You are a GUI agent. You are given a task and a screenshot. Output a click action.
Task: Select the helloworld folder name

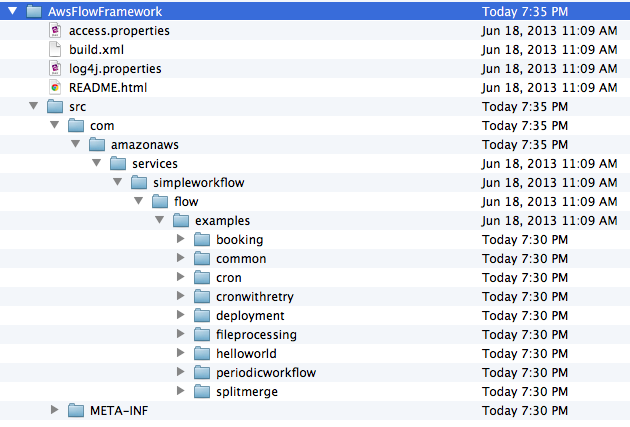coord(246,353)
